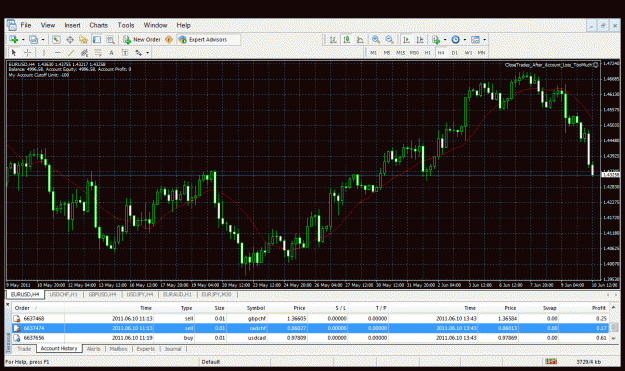Switch to Bar Chart display
Viewport: 625px width, 371px height.
click(333, 39)
